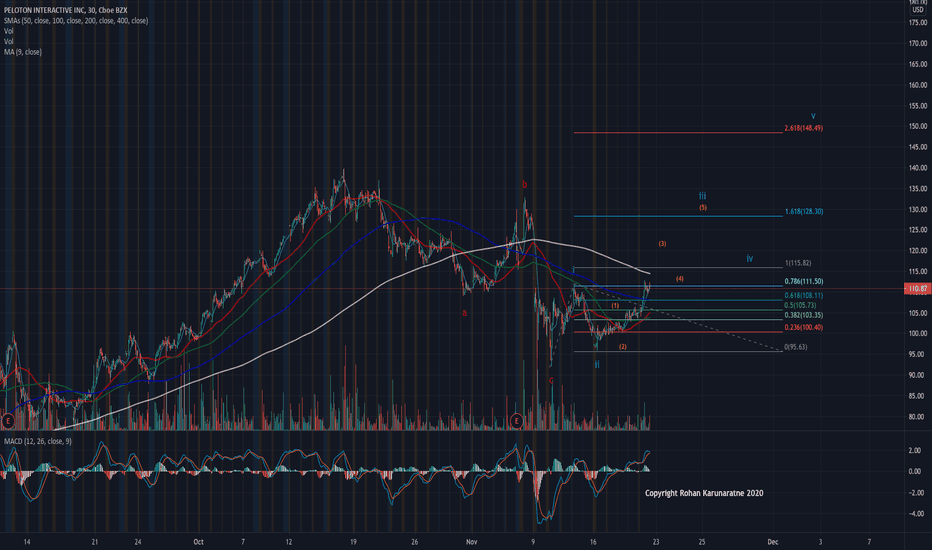
Task: Click the 1.618 Fibonacci blue extension line
Action: [678, 216]
